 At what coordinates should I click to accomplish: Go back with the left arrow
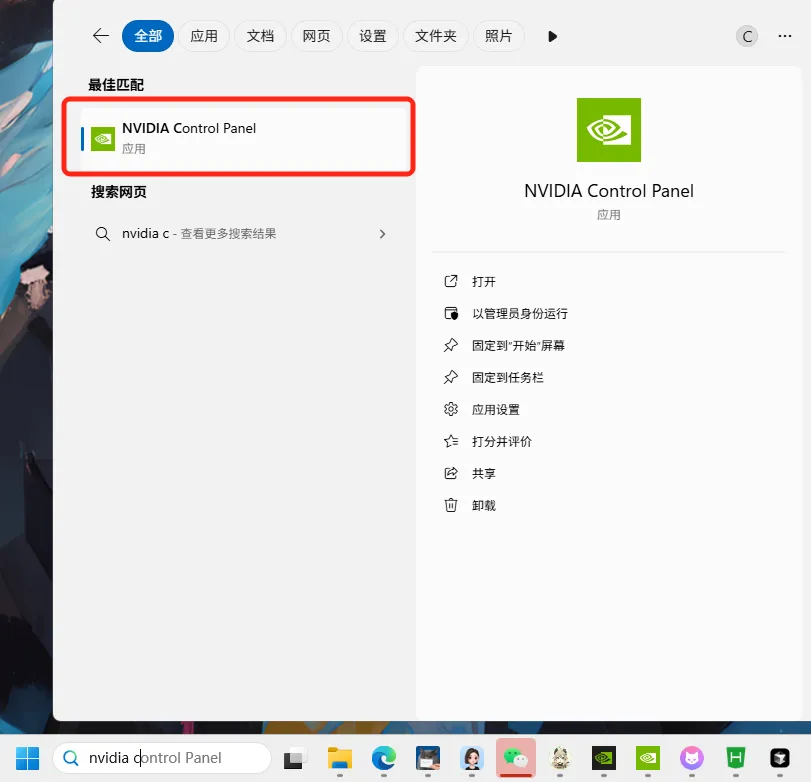point(100,36)
